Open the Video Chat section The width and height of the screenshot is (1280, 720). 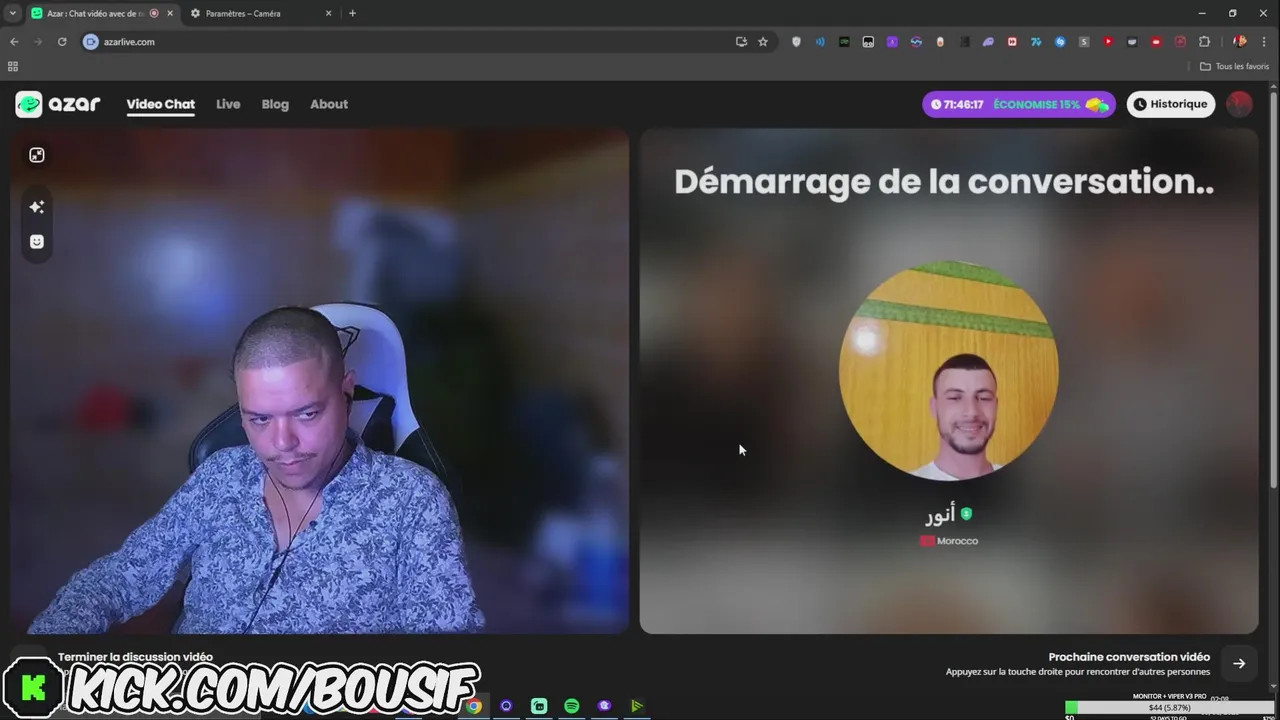160,104
